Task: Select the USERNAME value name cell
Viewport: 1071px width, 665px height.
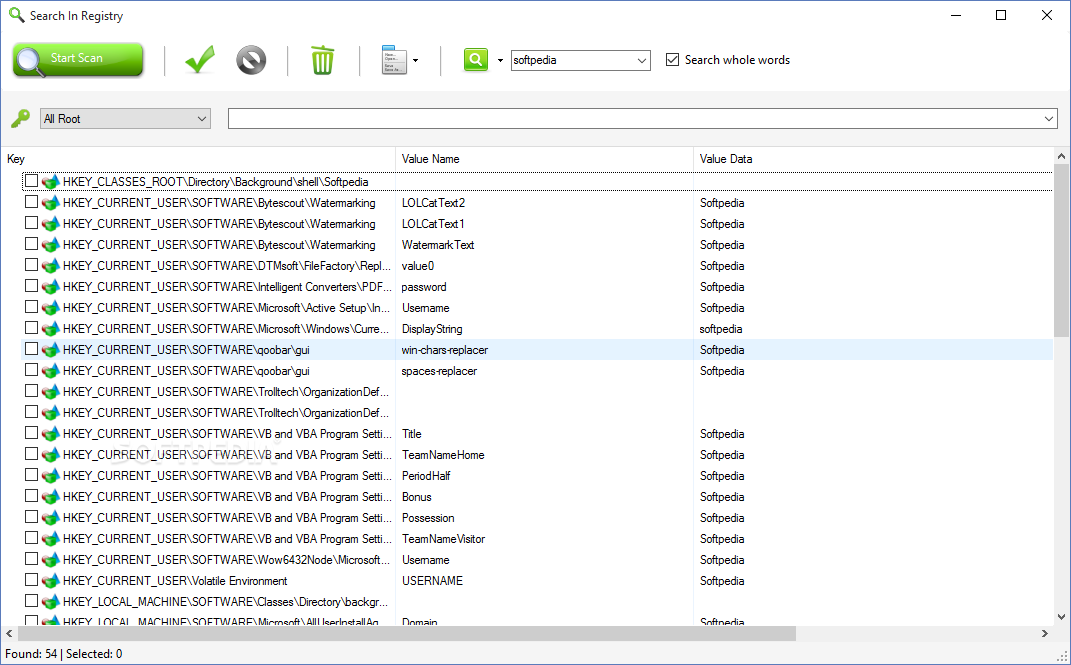Action: (432, 581)
